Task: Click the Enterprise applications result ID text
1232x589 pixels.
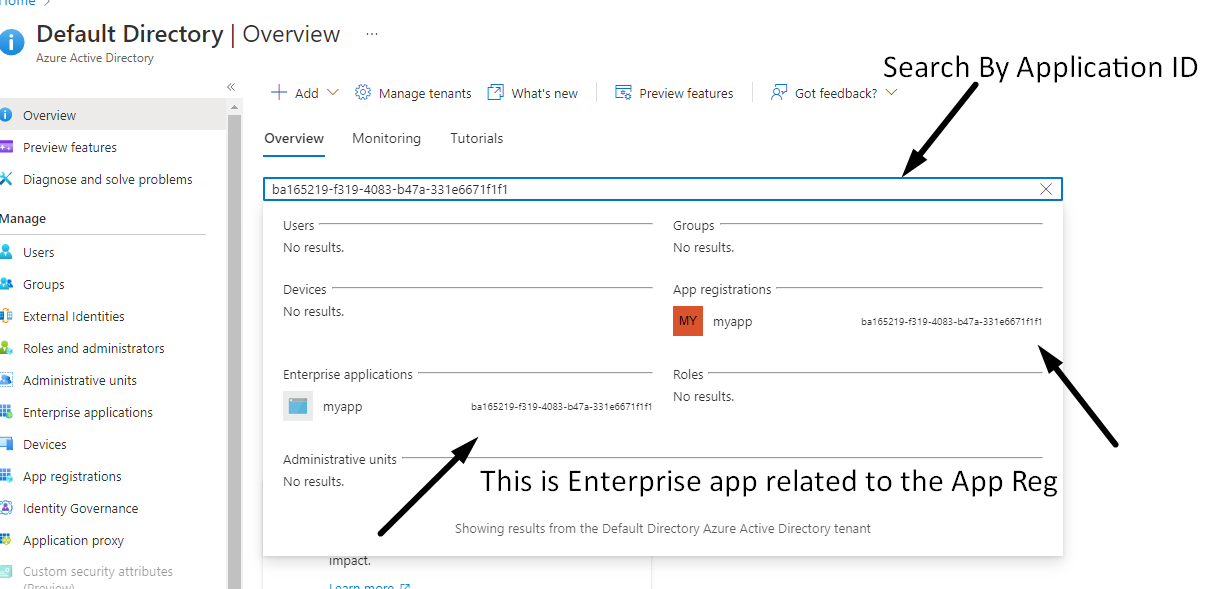Action: click(x=562, y=407)
